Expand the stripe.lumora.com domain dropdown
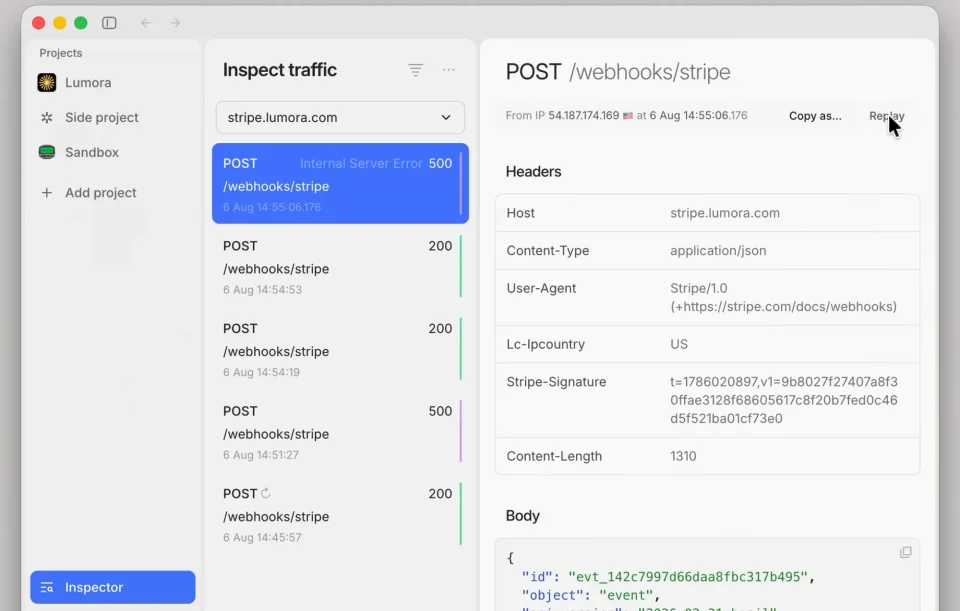The height and width of the screenshot is (611, 960). coord(340,118)
